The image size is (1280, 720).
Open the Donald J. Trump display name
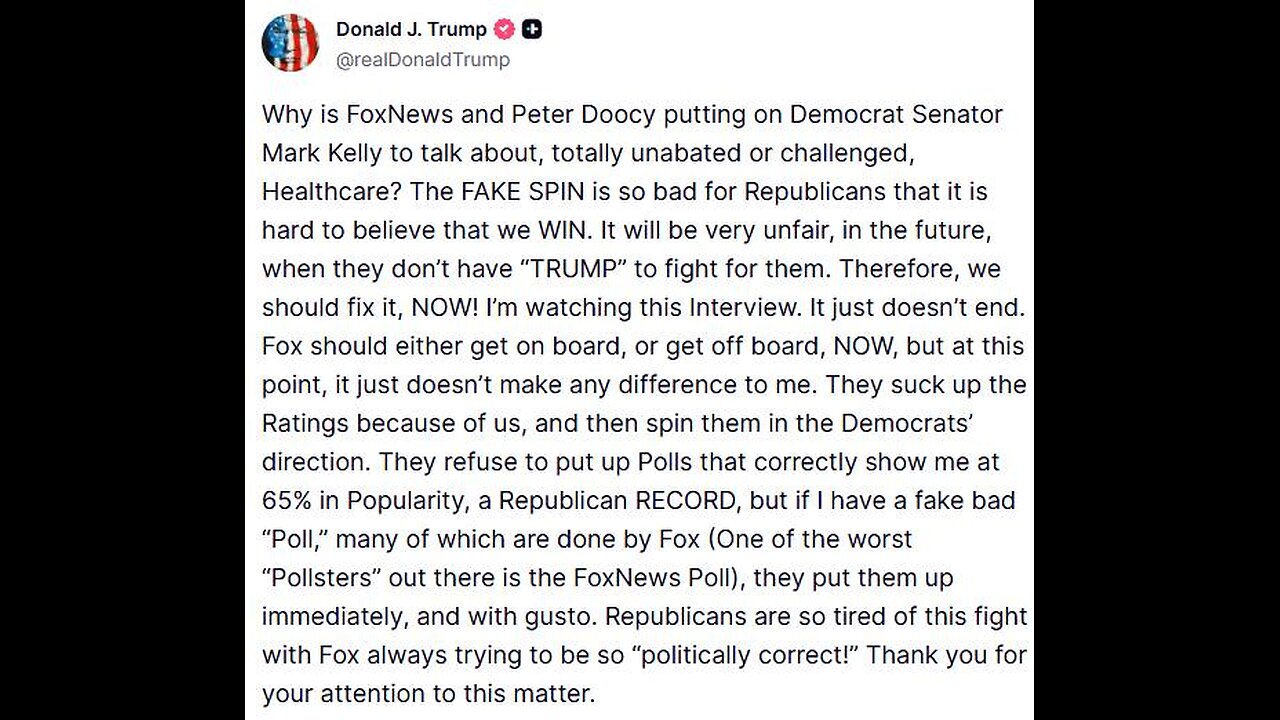point(411,29)
